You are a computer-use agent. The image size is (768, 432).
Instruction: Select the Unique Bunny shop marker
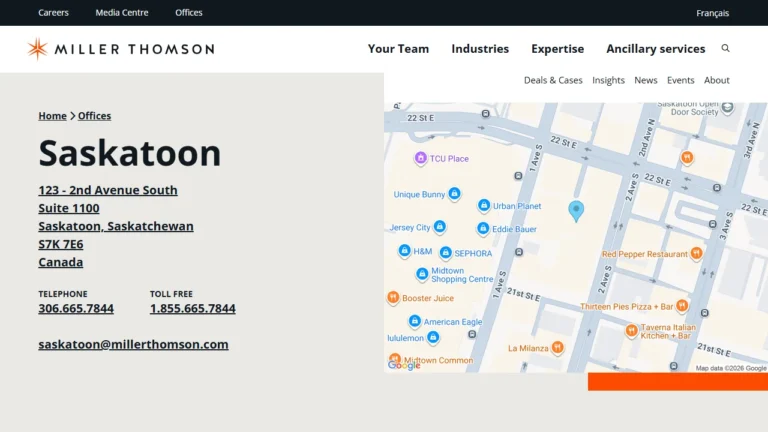(454, 193)
